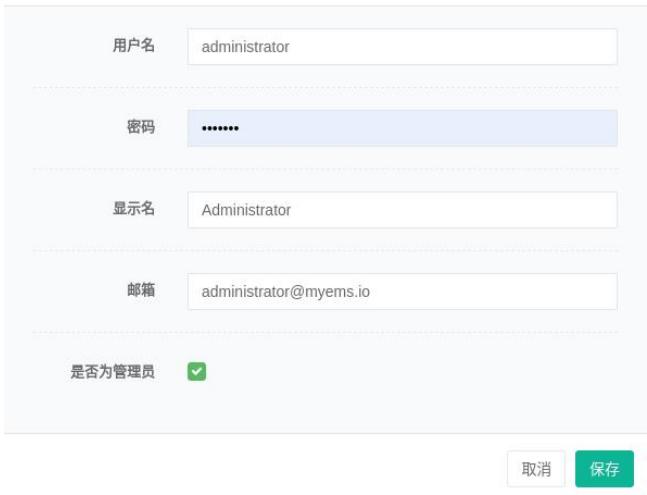
Task: Focus the 密码 password field
Action: coord(402,128)
